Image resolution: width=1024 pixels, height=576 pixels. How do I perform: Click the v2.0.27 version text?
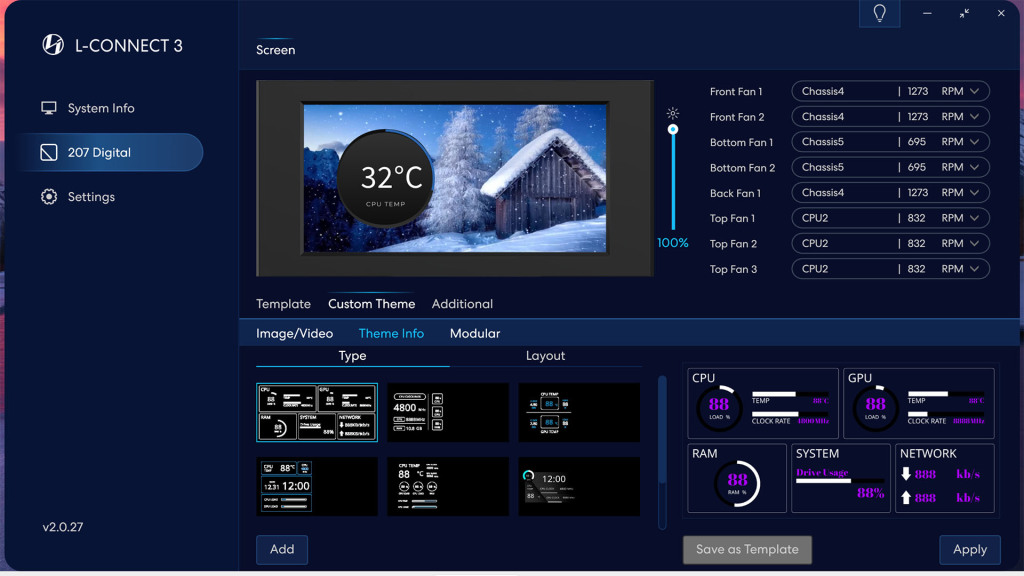63,527
